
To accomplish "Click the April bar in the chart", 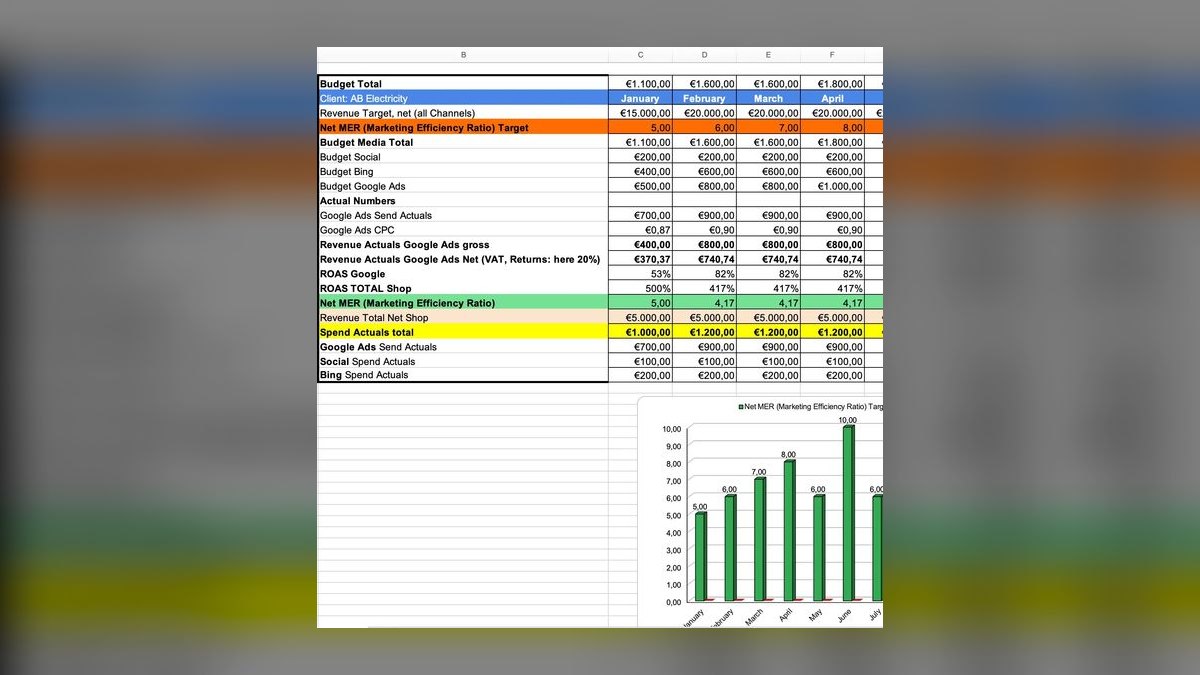I will (x=789, y=530).
